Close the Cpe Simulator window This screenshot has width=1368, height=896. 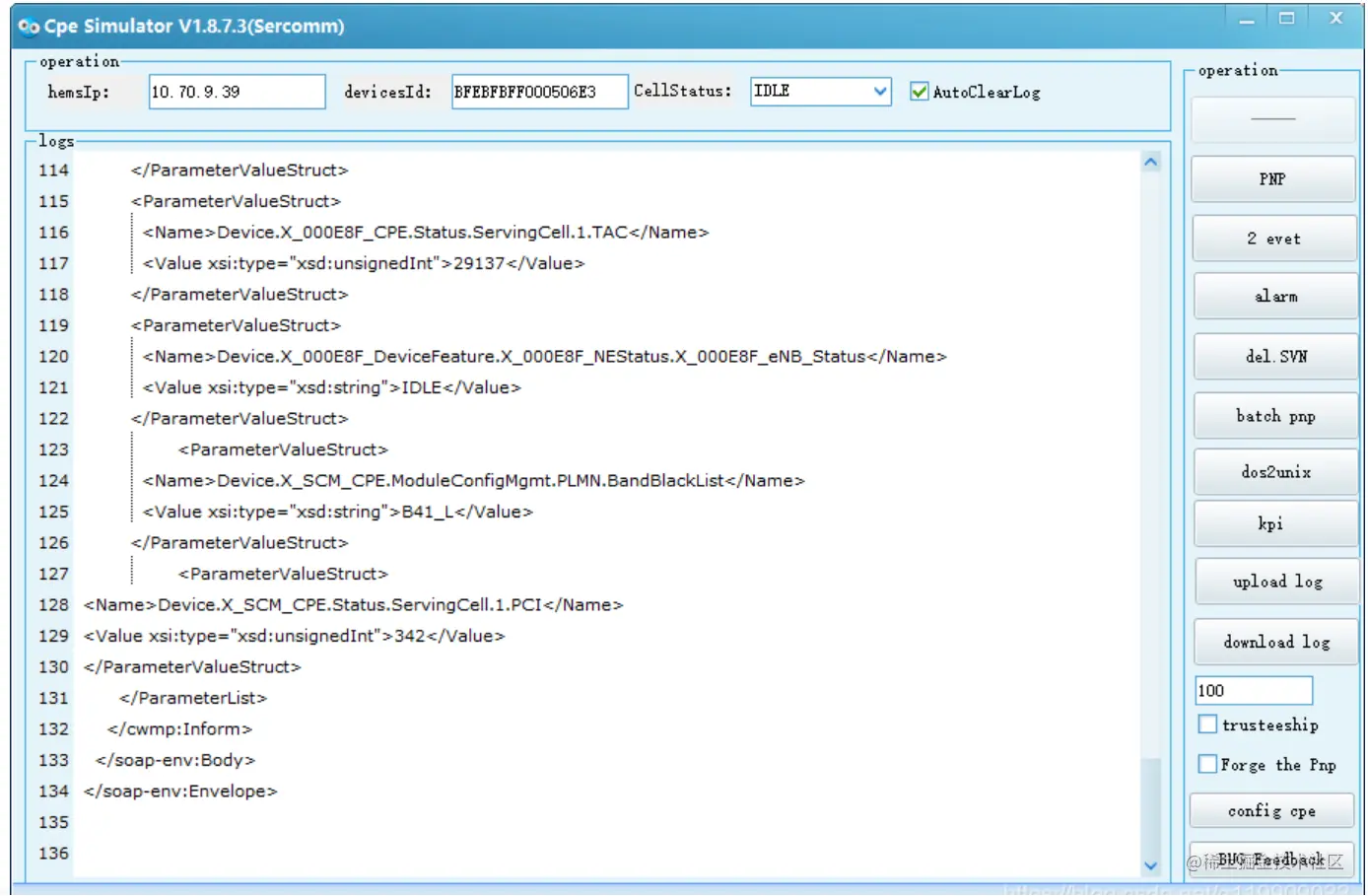pyautogui.click(x=1335, y=19)
